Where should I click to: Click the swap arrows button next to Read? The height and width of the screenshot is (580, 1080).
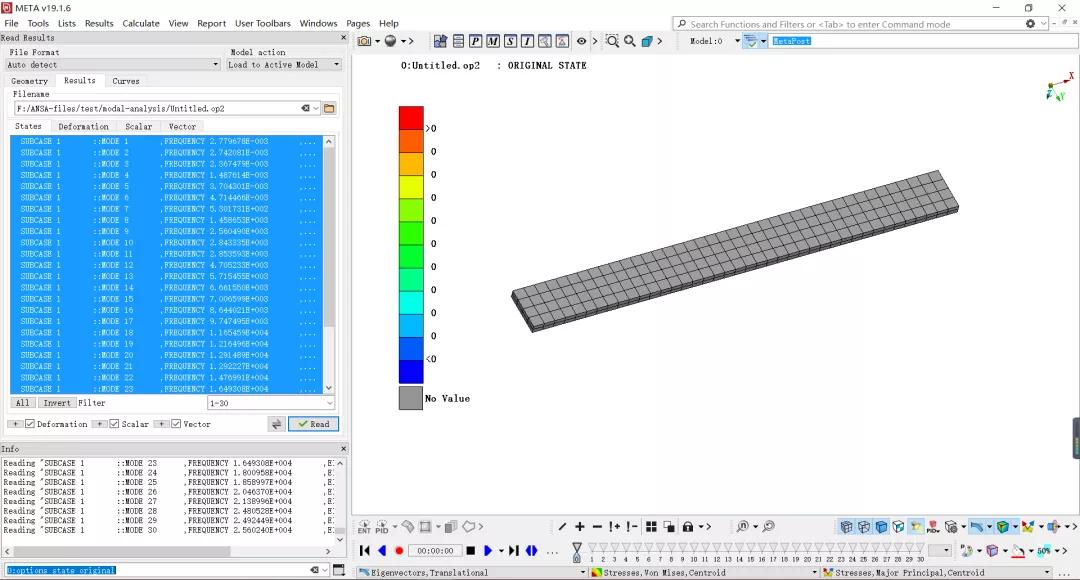coord(276,424)
